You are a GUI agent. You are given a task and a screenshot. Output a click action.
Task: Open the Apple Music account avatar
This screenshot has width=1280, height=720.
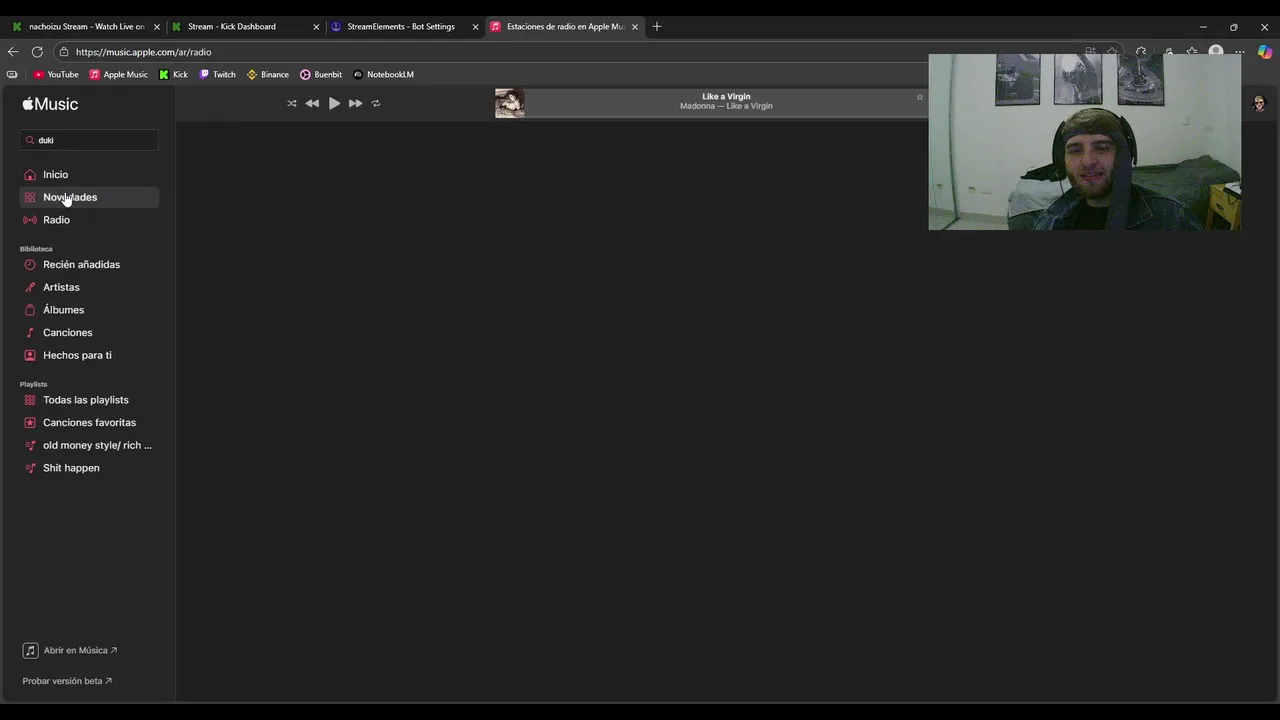[x=1259, y=103]
